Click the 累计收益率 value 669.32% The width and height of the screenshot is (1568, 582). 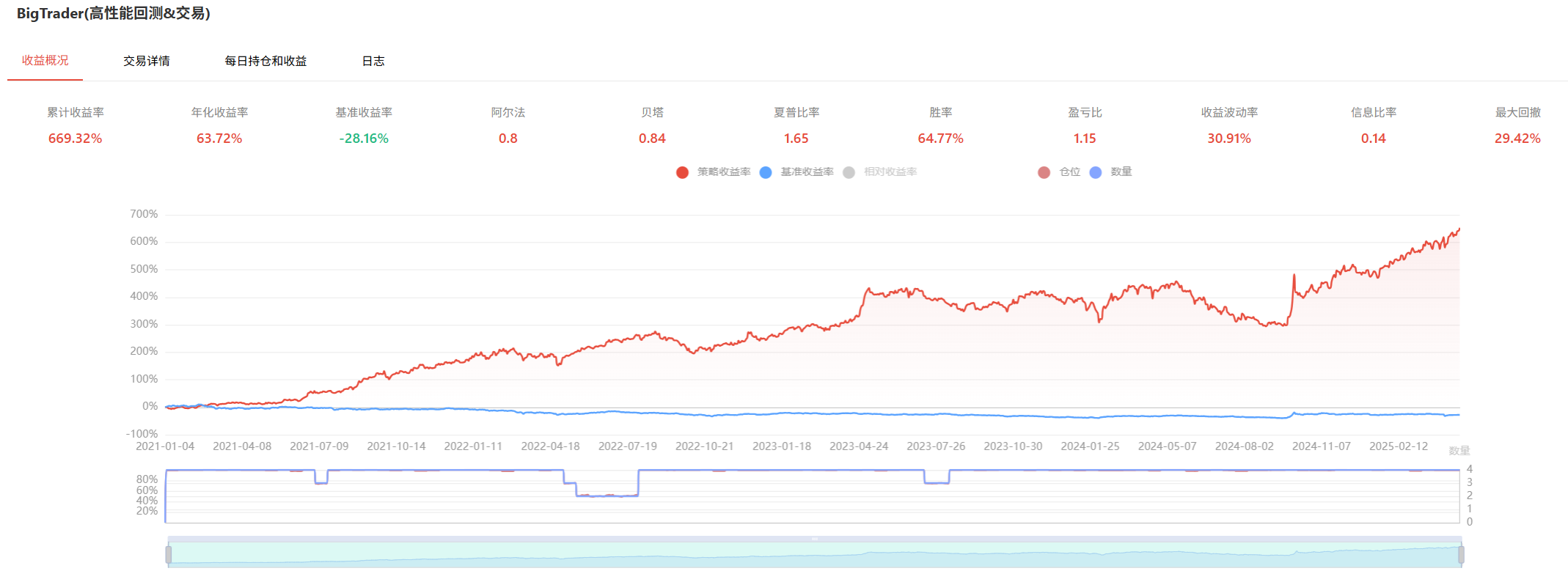click(x=76, y=139)
